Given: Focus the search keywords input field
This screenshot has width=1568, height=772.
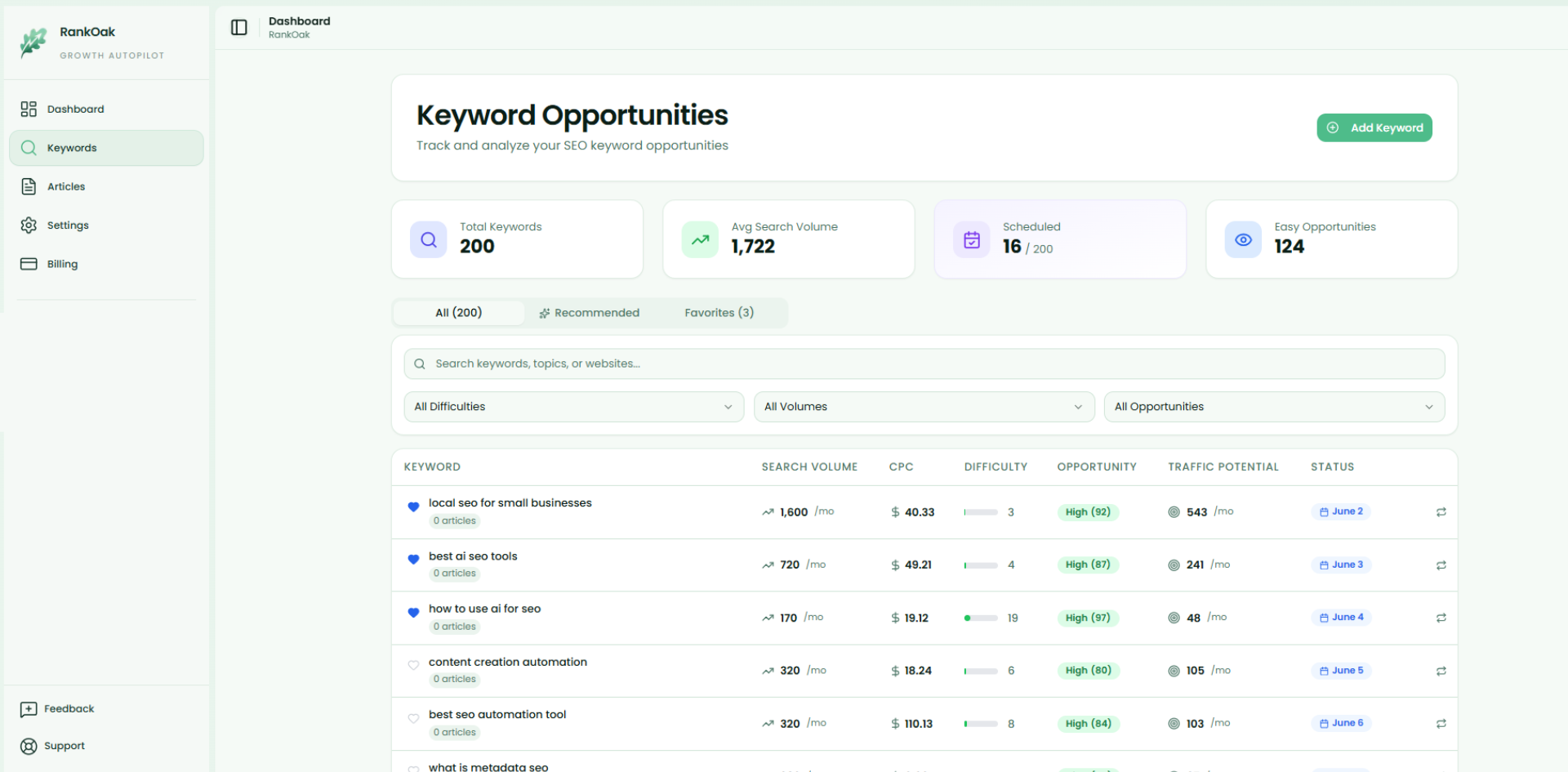Looking at the screenshot, I should (924, 364).
